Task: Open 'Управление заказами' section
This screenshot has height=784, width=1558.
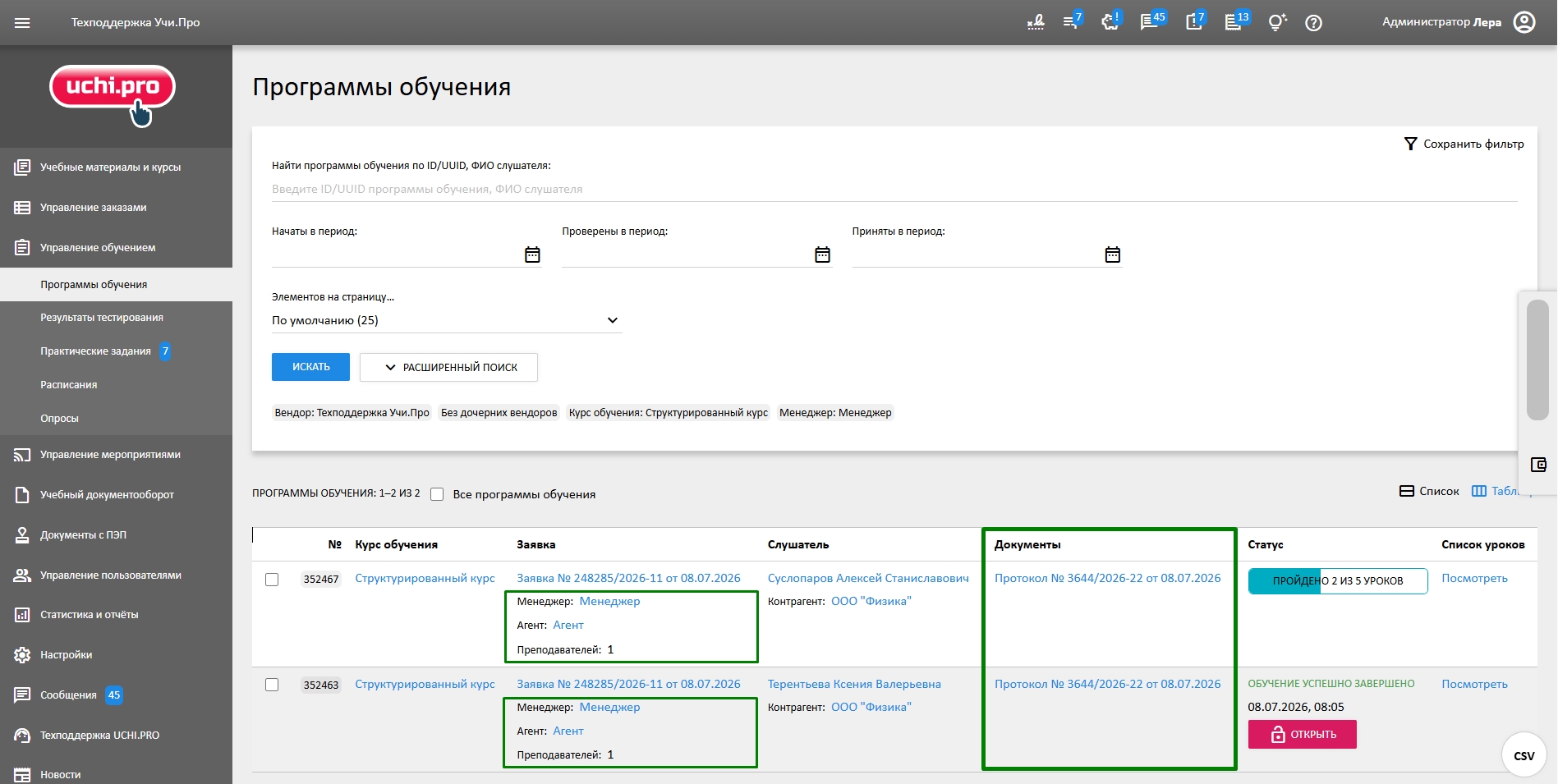Action: point(116,208)
